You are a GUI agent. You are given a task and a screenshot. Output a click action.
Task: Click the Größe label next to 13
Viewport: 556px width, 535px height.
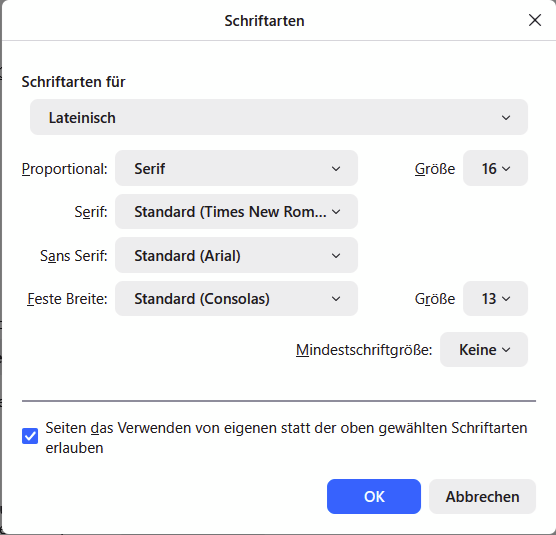(x=435, y=299)
